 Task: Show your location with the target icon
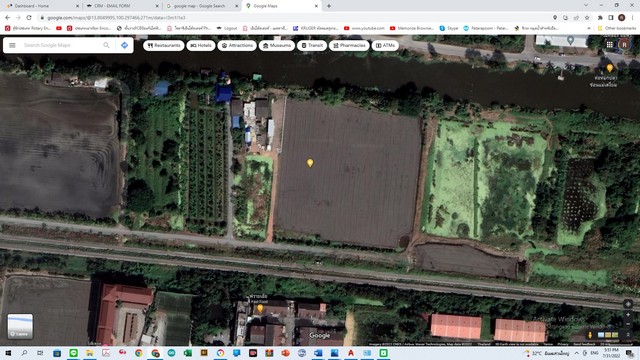pyautogui.click(x=628, y=304)
